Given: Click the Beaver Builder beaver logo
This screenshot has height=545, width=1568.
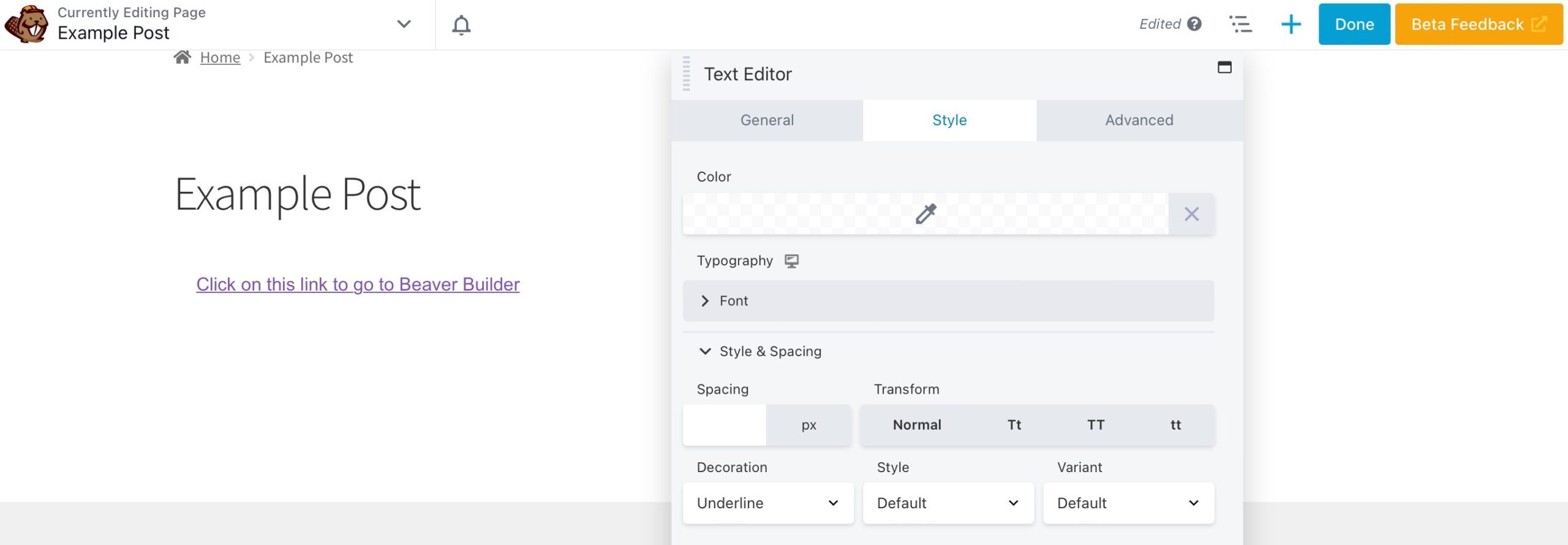Looking at the screenshot, I should 26,25.
